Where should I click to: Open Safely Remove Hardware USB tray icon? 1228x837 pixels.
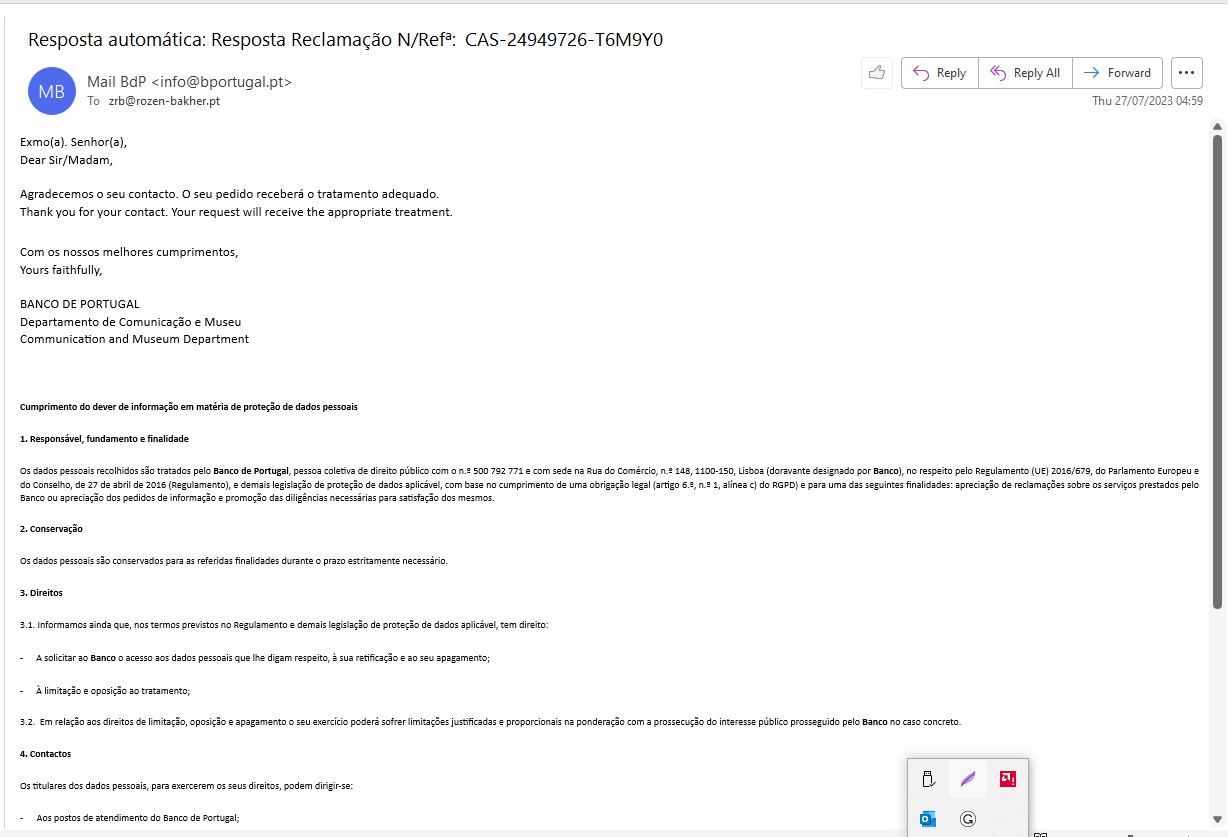pos(928,779)
